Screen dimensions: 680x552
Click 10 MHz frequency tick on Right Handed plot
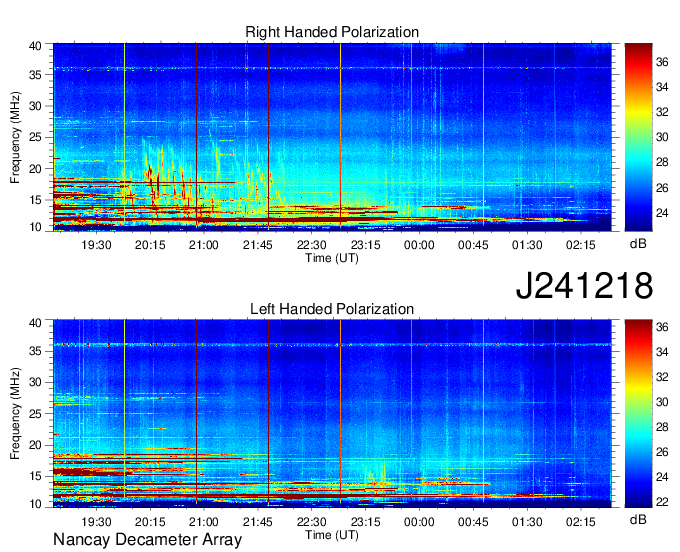click(36, 227)
